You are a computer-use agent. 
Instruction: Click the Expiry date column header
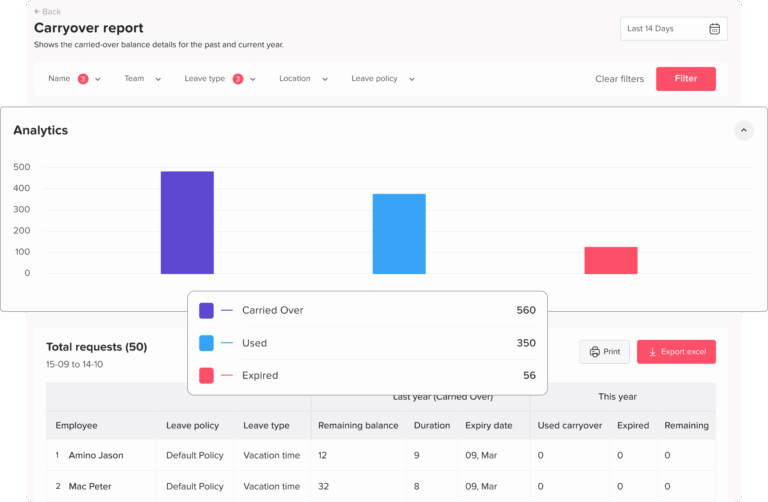pyautogui.click(x=489, y=426)
